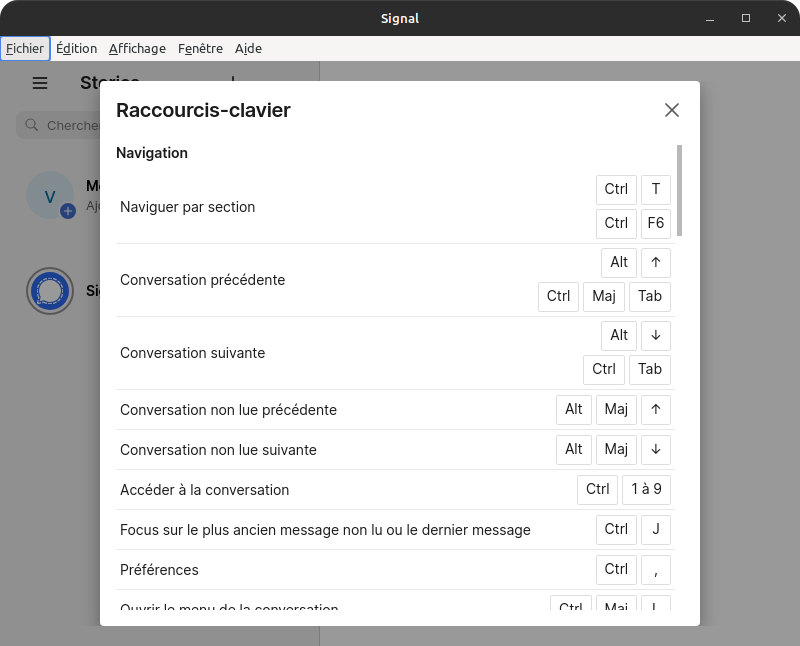This screenshot has height=646, width=800.
Task: Click up arrow key in Conversation non lue précédente
Action: coord(655,410)
